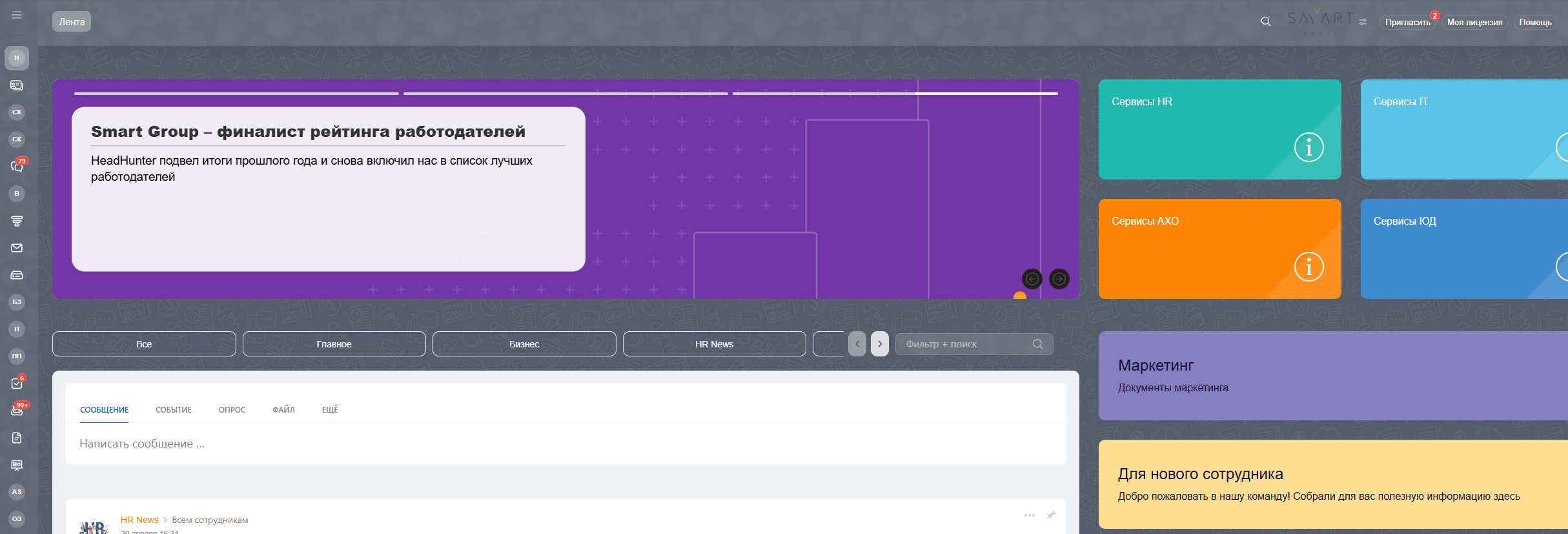Open the news feed card icon in sidebar
Image resolution: width=1568 pixels, height=534 pixels.
(x=17, y=85)
